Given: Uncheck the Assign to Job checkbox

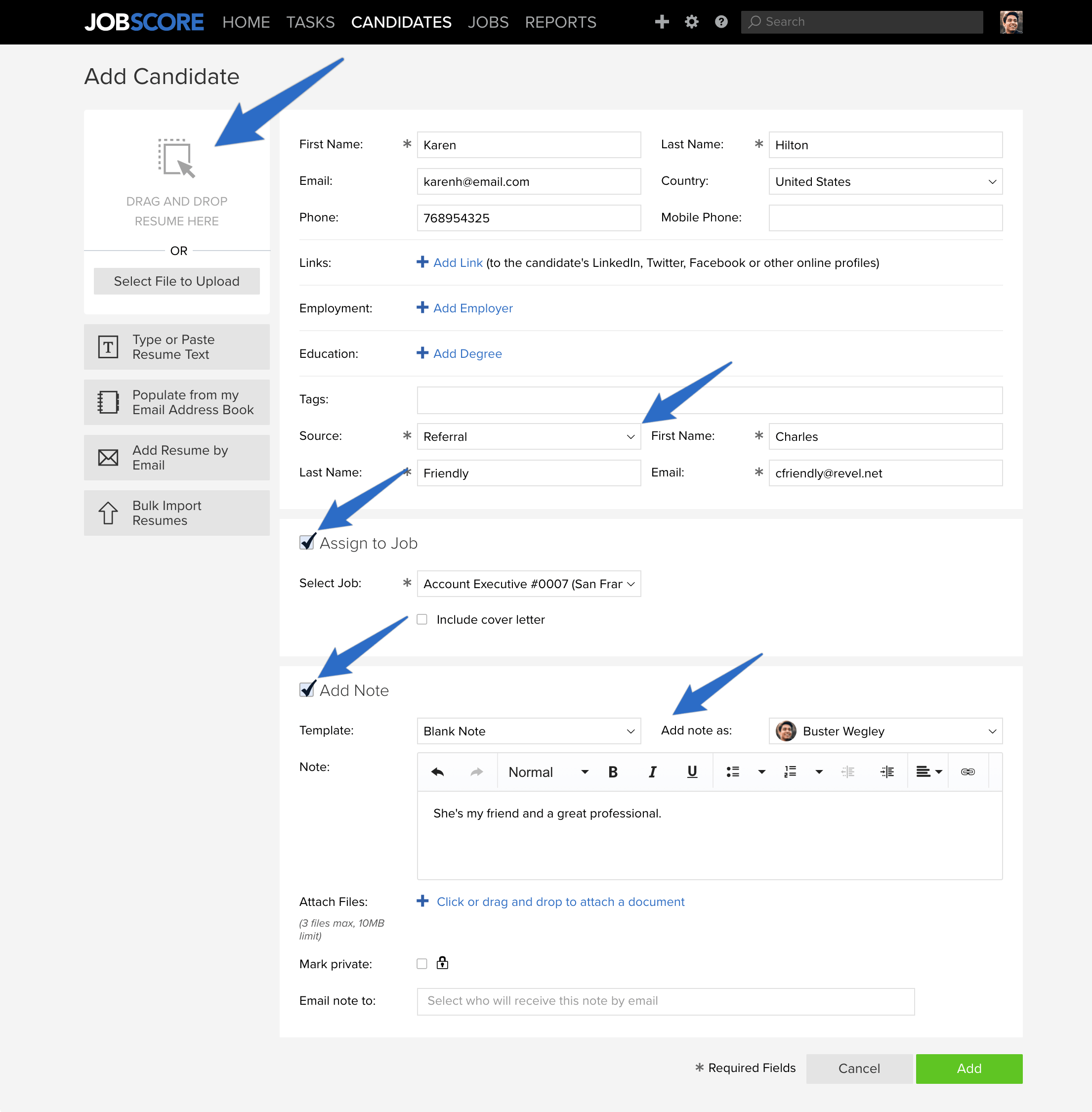Looking at the screenshot, I should [307, 543].
